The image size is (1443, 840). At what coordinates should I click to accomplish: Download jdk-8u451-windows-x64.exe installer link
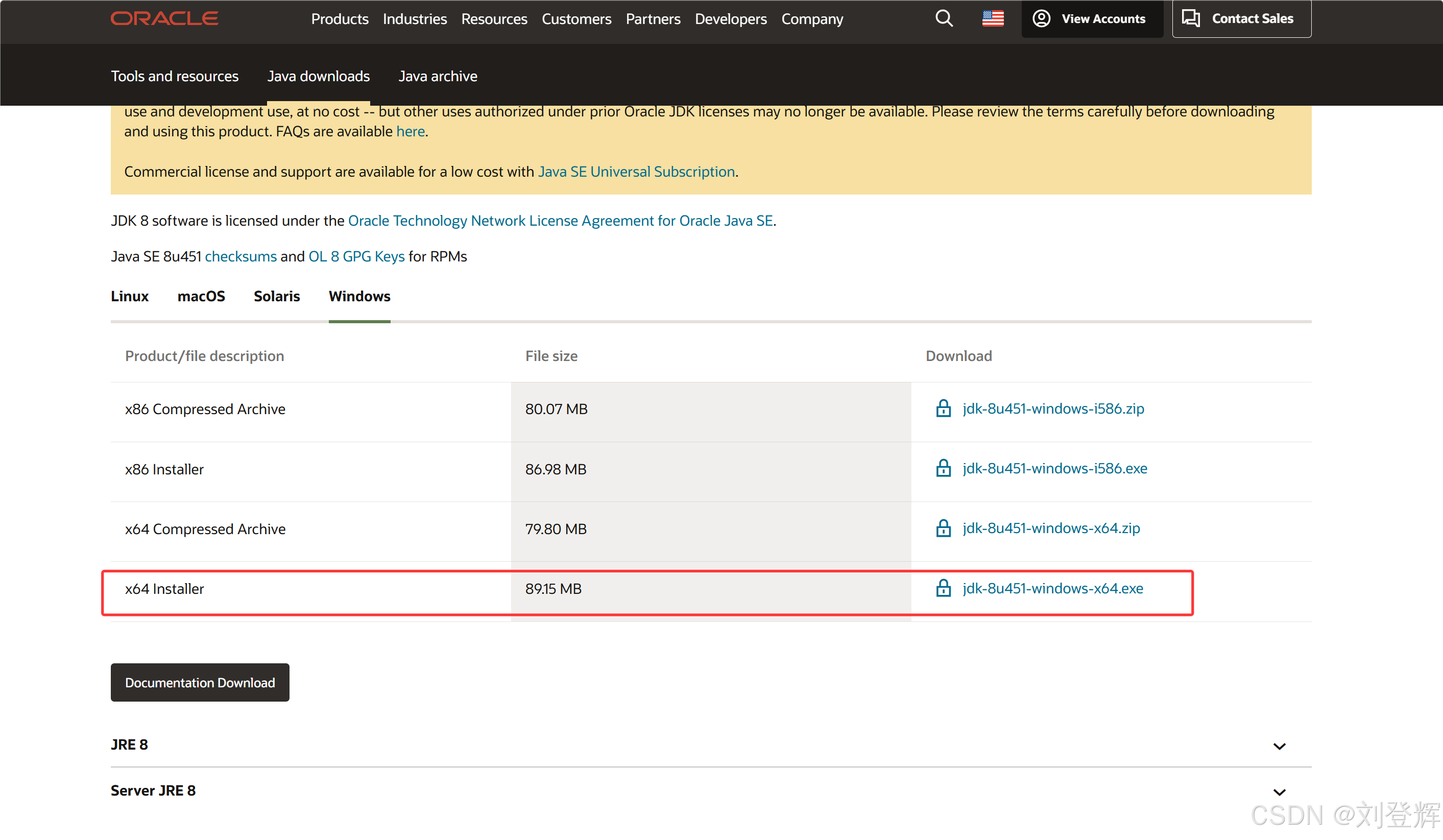point(1052,588)
